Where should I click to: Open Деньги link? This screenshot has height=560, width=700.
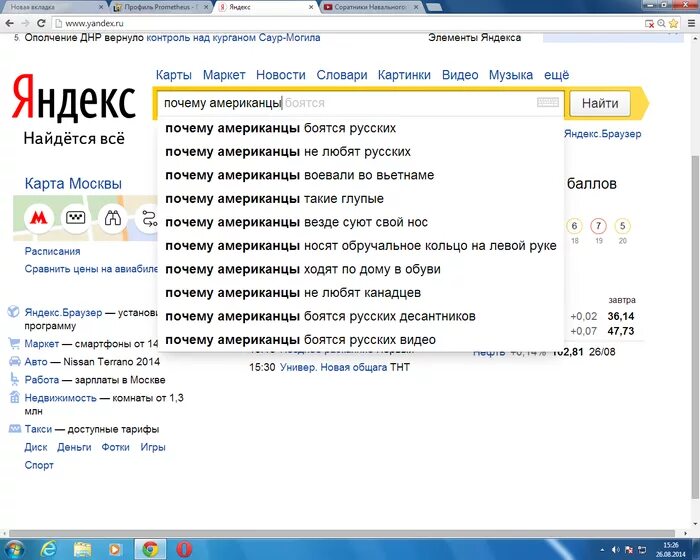(74, 447)
